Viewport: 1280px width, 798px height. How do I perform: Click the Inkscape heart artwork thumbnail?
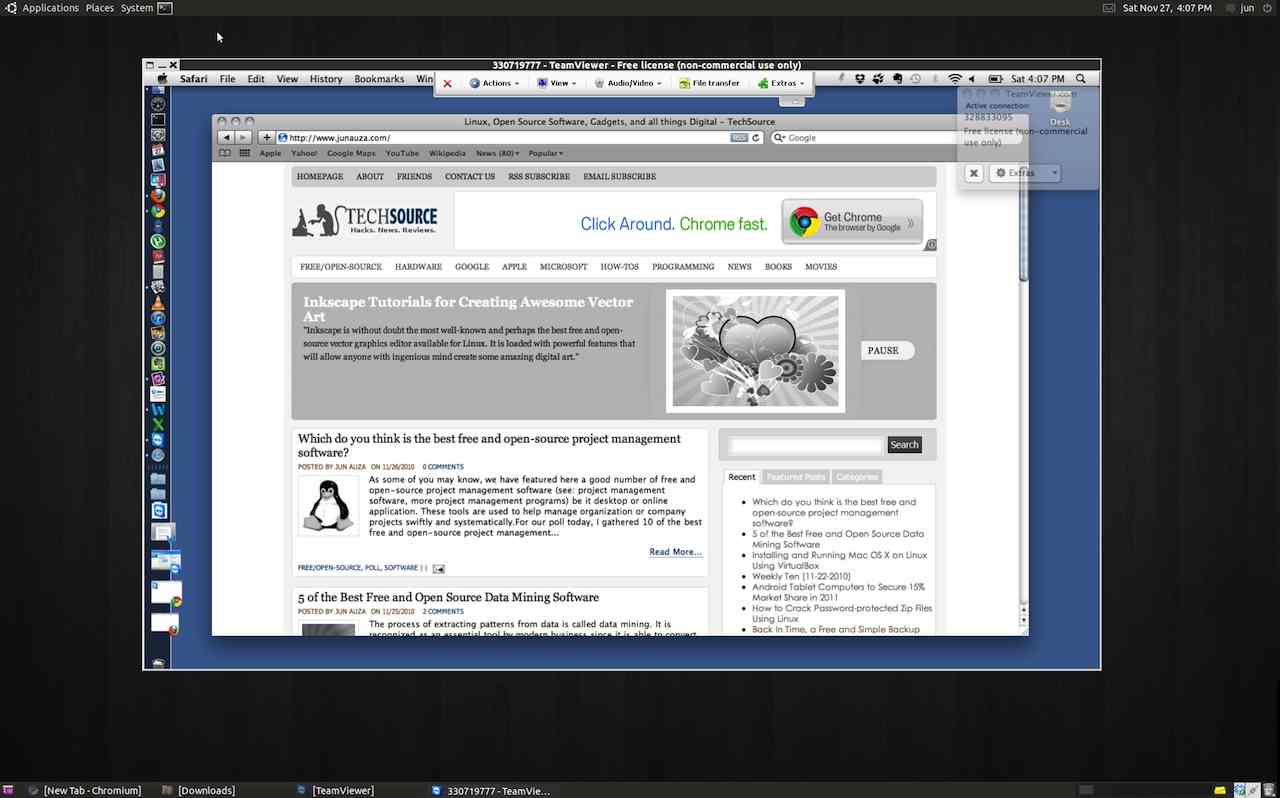coord(756,351)
